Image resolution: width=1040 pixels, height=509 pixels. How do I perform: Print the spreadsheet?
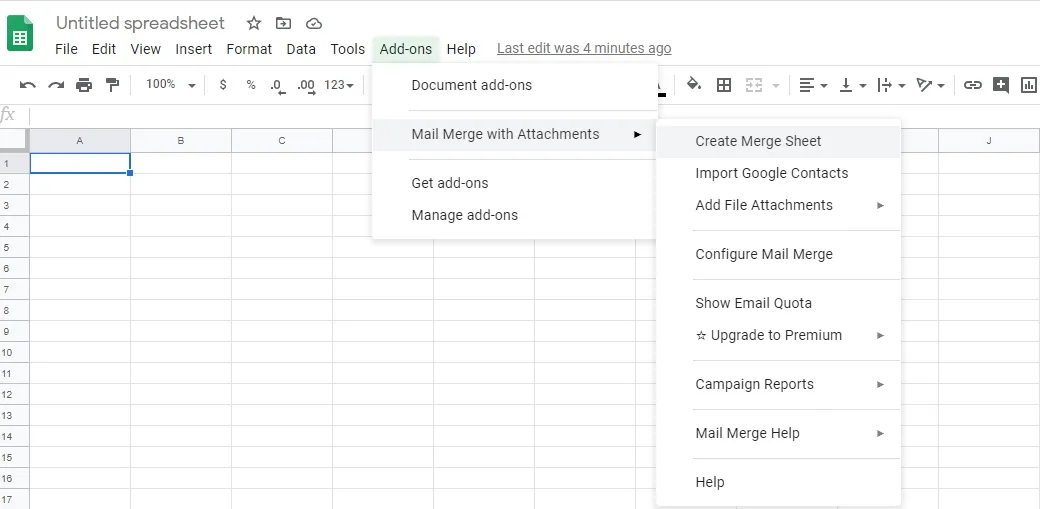click(x=84, y=85)
